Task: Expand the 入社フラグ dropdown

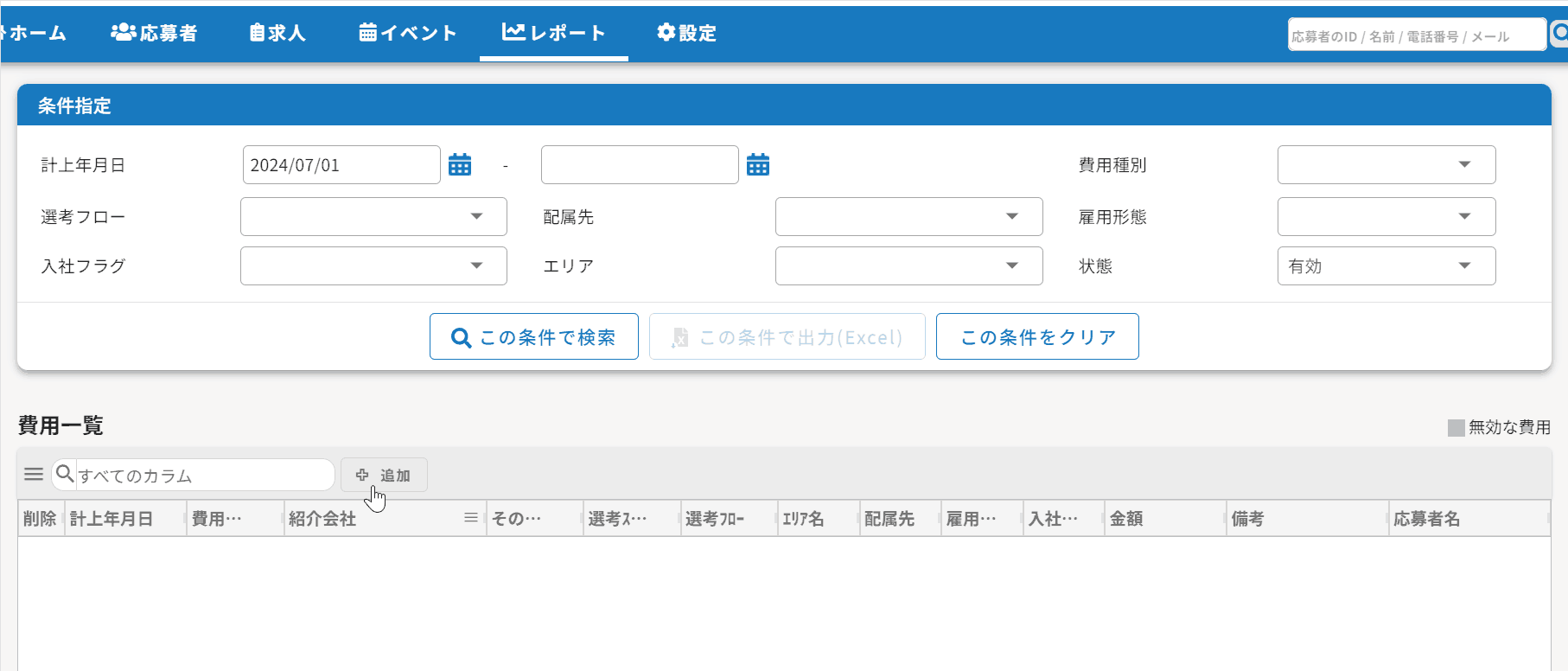Action: pyautogui.click(x=373, y=265)
